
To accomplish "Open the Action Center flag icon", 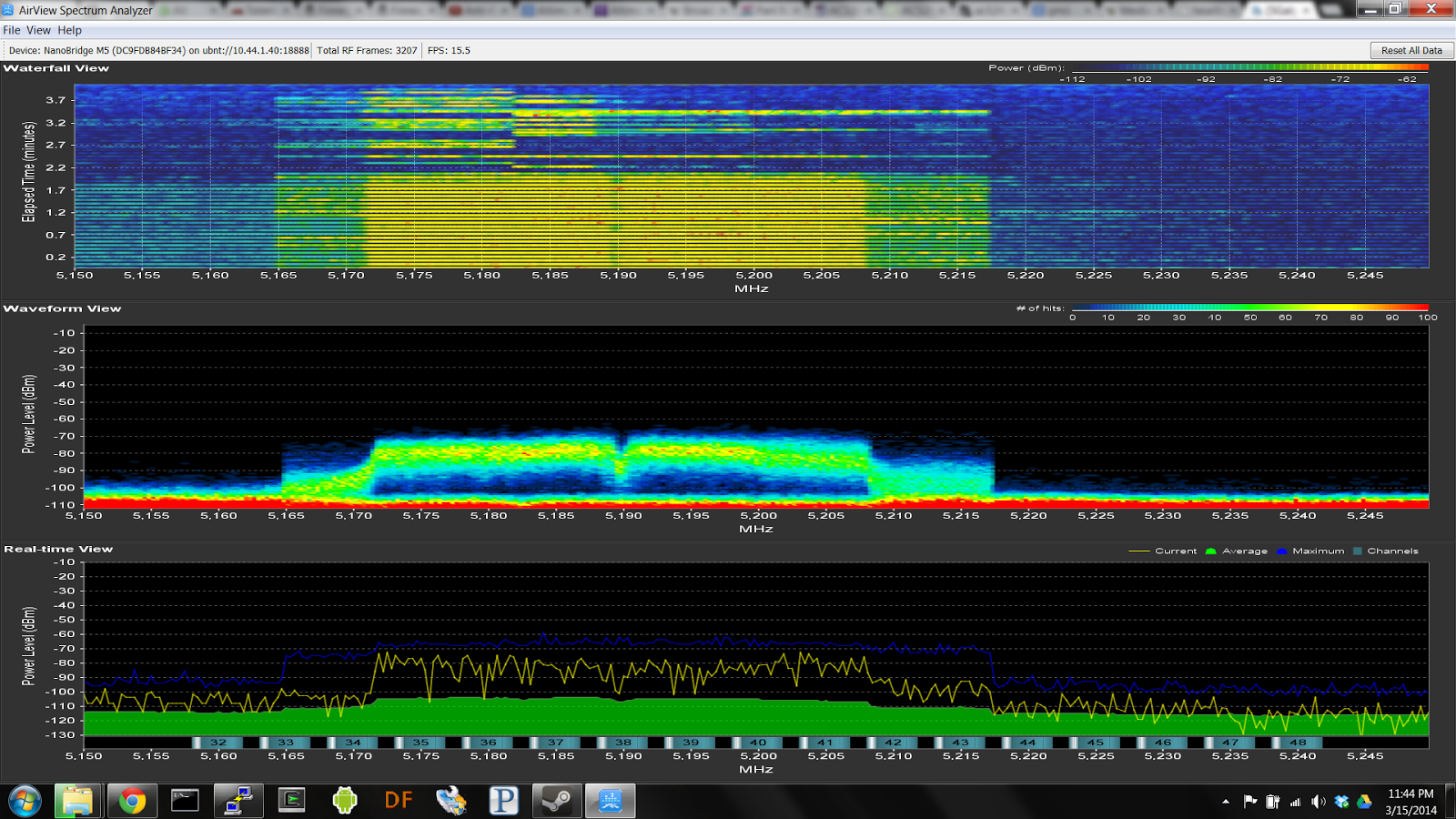I will 1250,802.
